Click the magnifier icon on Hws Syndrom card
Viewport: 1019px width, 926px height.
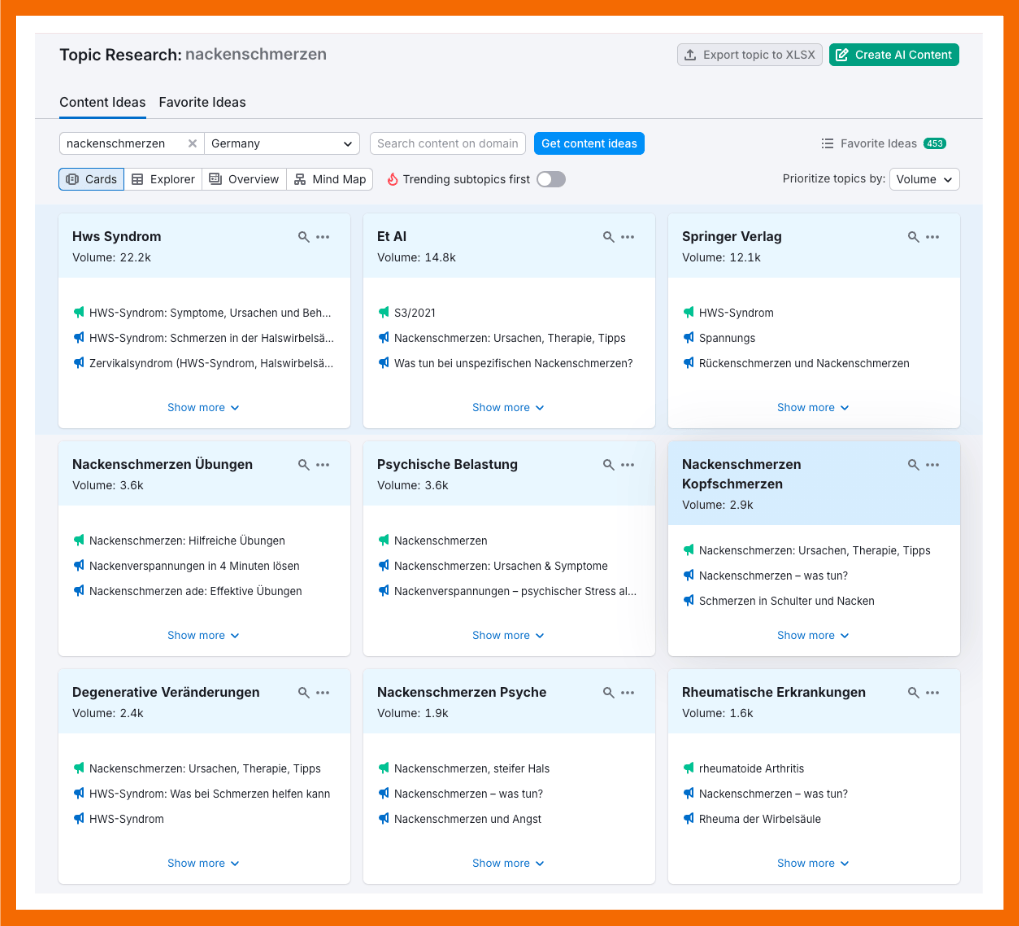[304, 237]
